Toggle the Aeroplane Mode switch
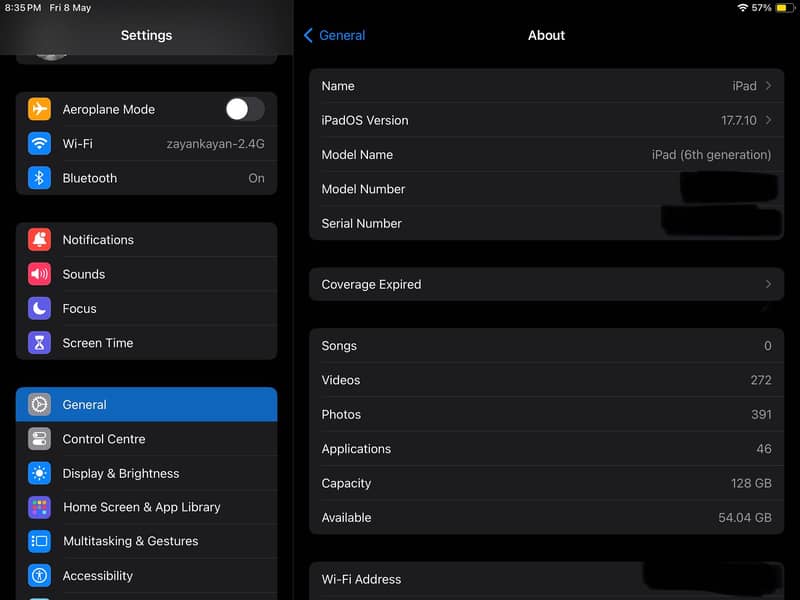This screenshot has height=600, width=800. pyautogui.click(x=245, y=109)
